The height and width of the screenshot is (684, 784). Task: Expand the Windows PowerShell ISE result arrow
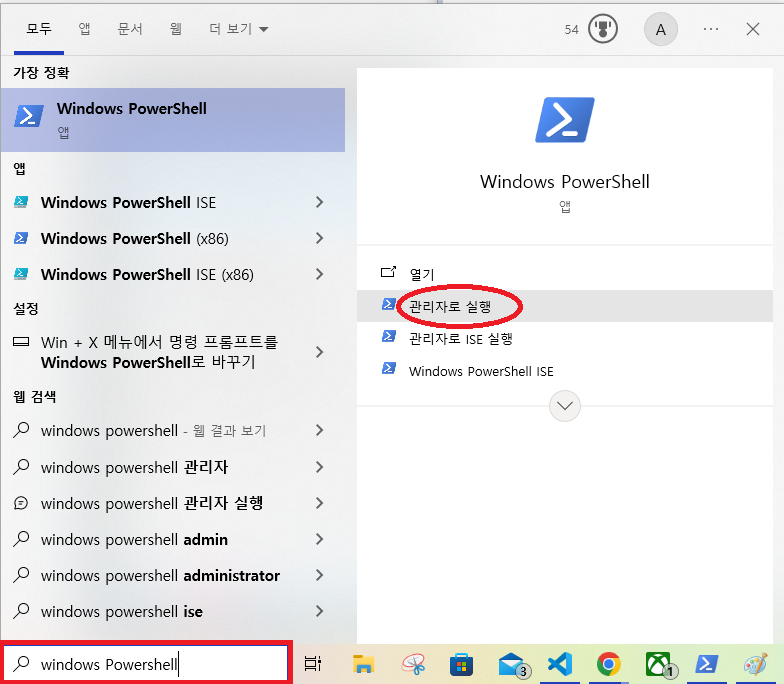320,202
